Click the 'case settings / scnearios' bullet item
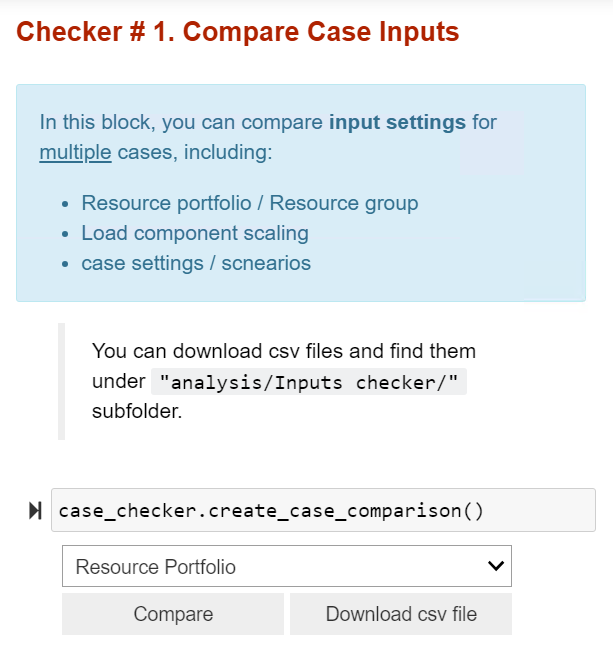613x654 pixels. (196, 263)
